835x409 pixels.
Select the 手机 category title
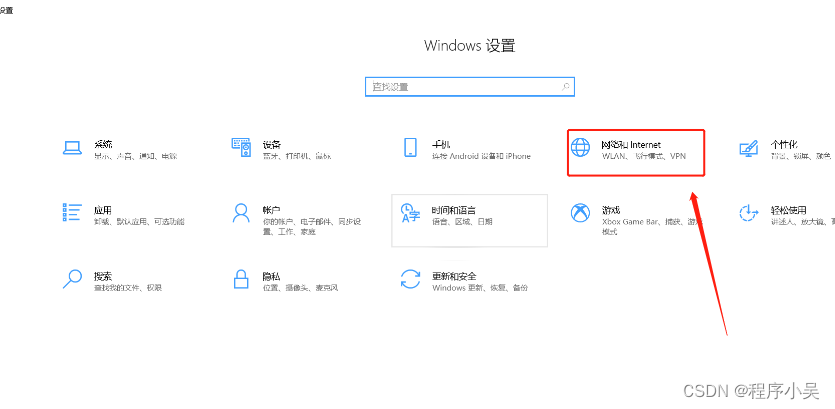(441, 144)
